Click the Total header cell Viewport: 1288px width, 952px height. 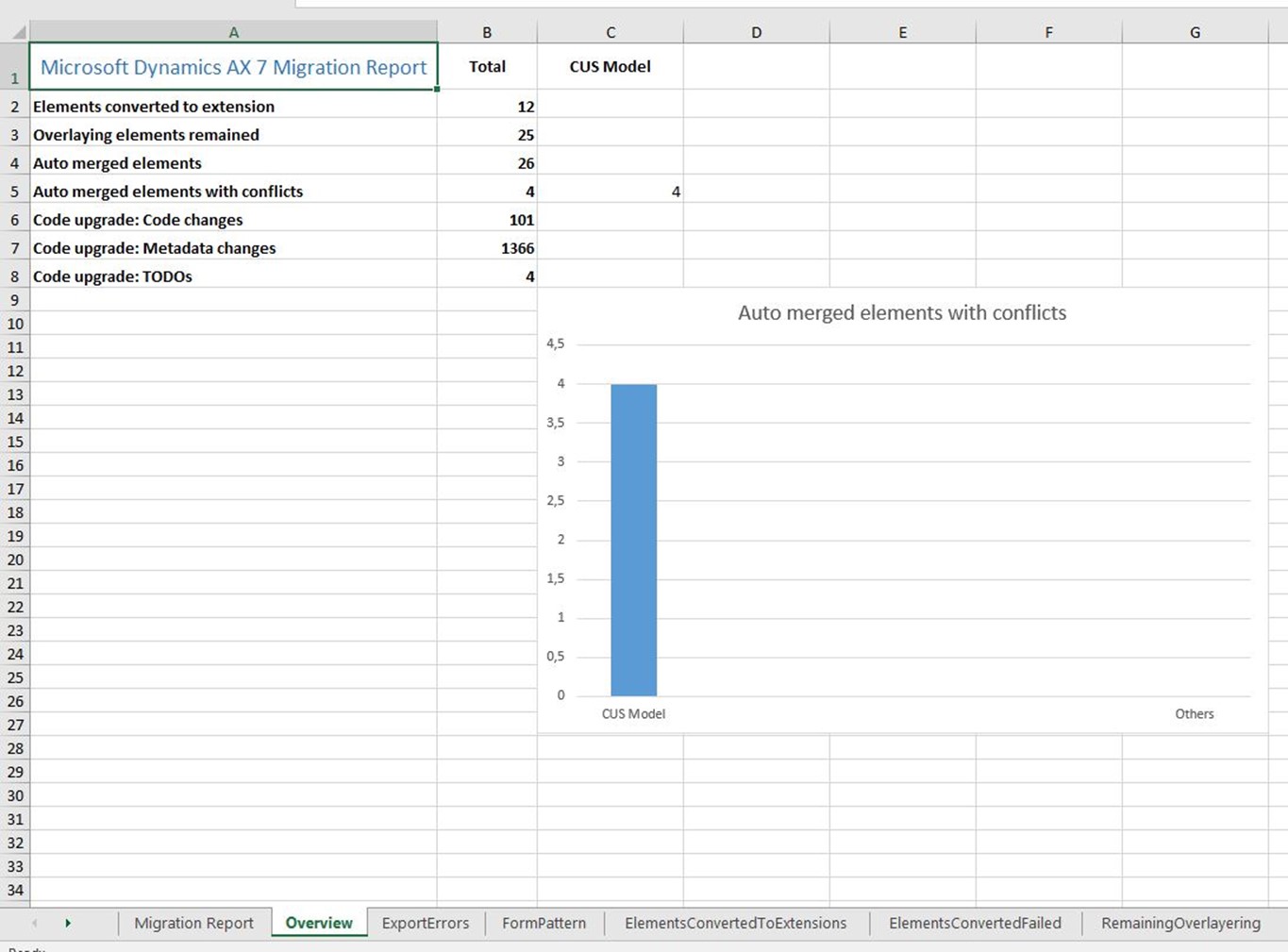[x=487, y=67]
